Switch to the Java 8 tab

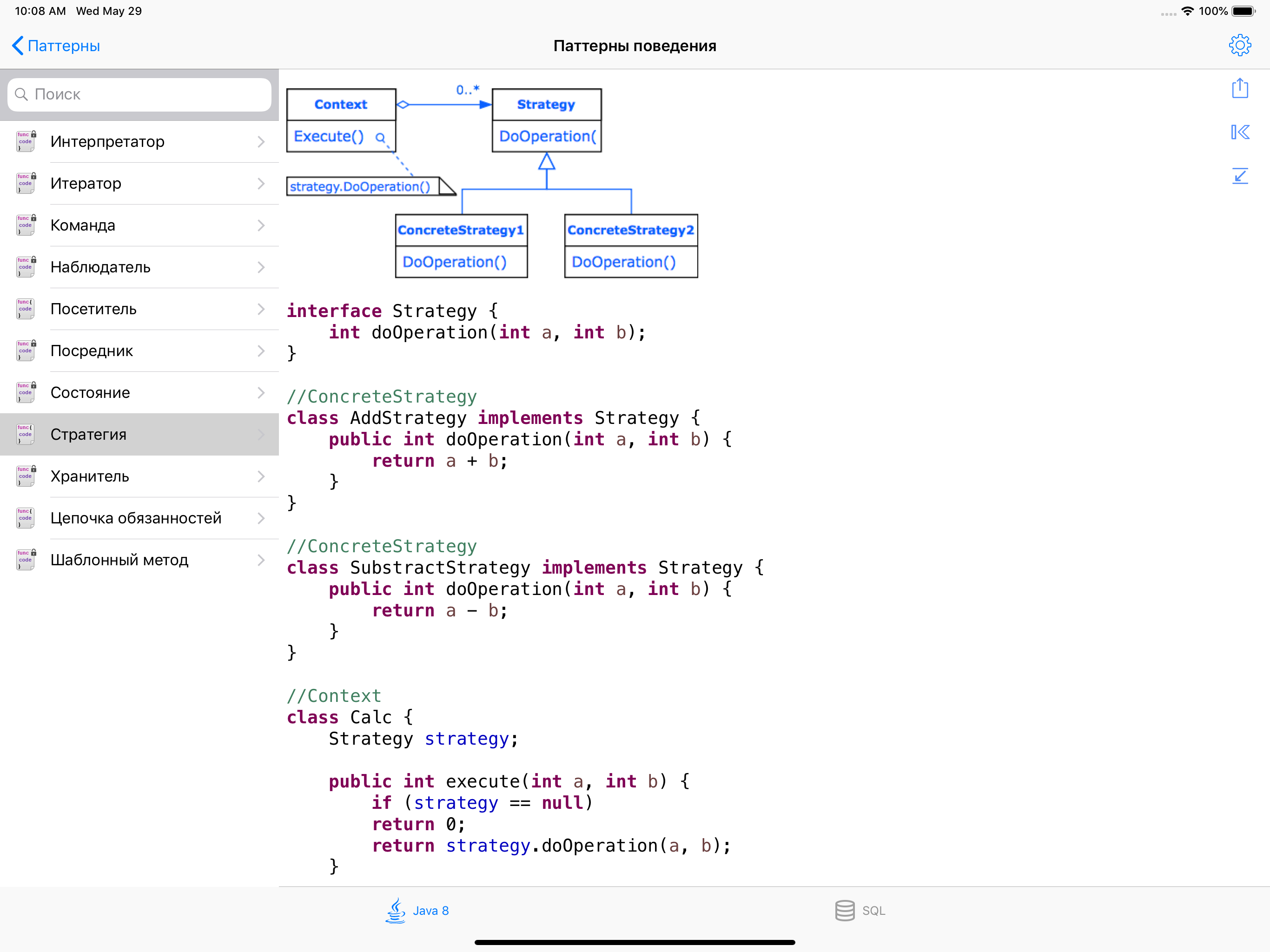[x=430, y=911]
